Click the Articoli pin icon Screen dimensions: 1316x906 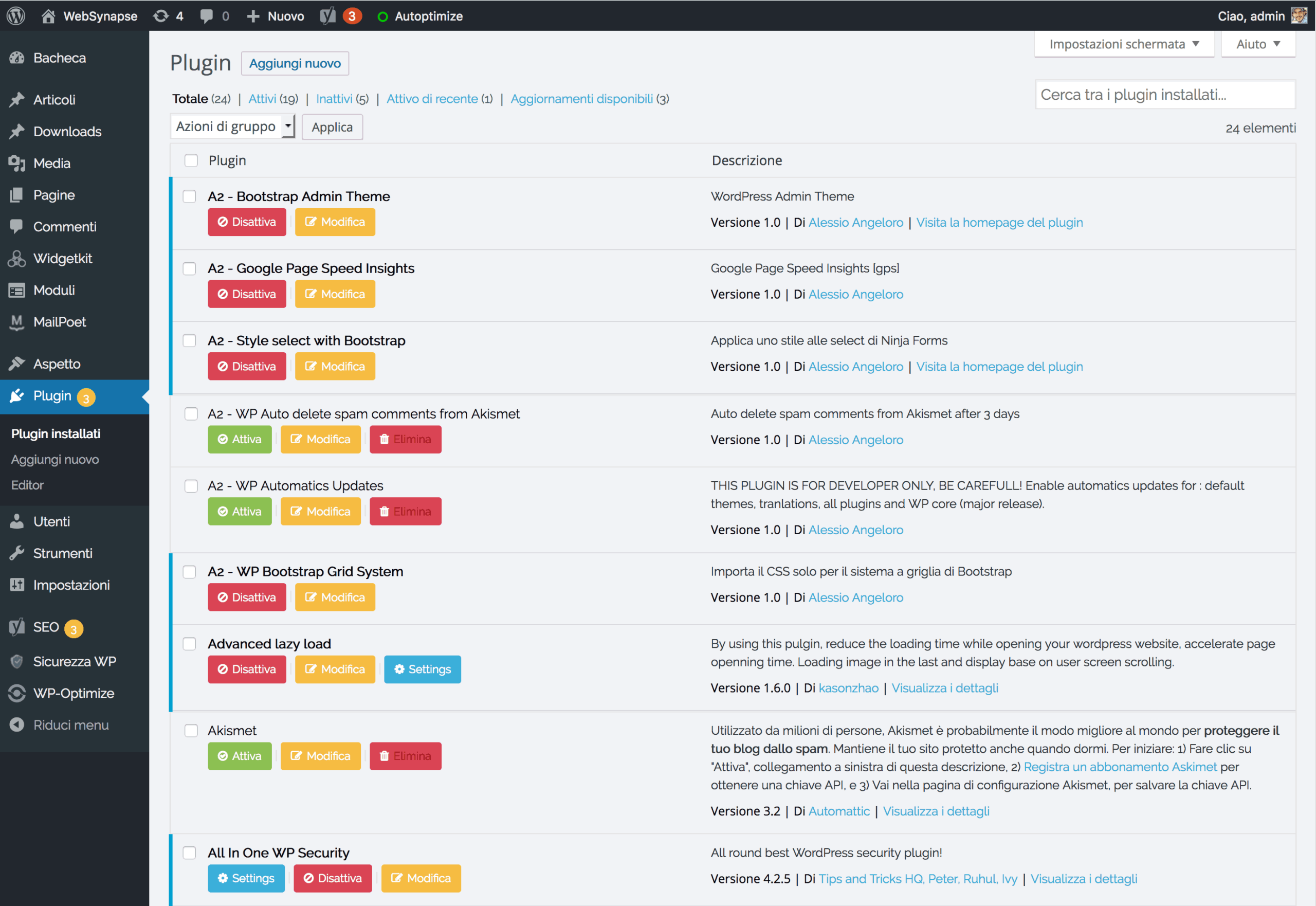17,99
